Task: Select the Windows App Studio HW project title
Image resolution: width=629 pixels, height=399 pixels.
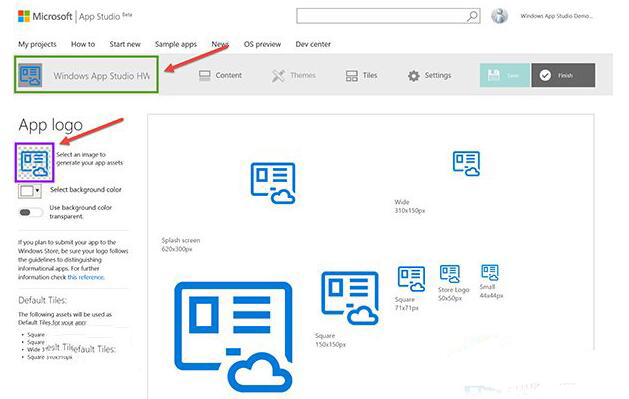Action: (x=101, y=75)
